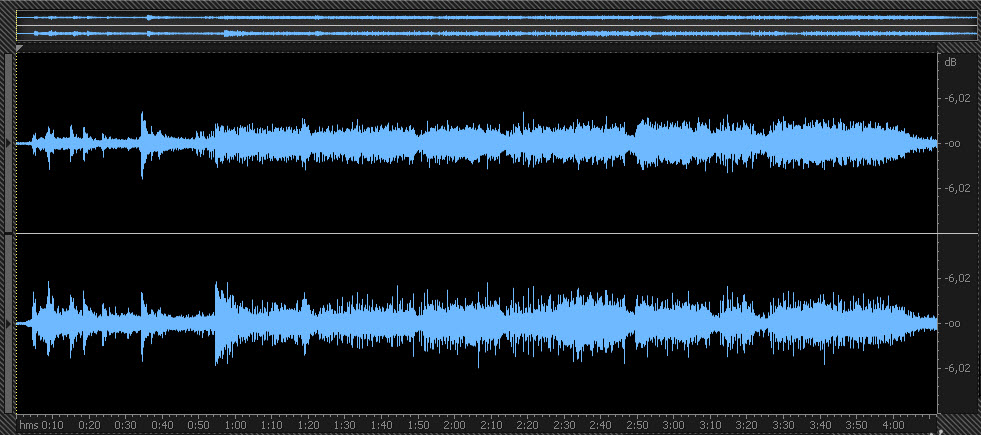Screen dimensions: 981x435
Task: Click the 3:00 mark on time ruler
Action: point(674,425)
